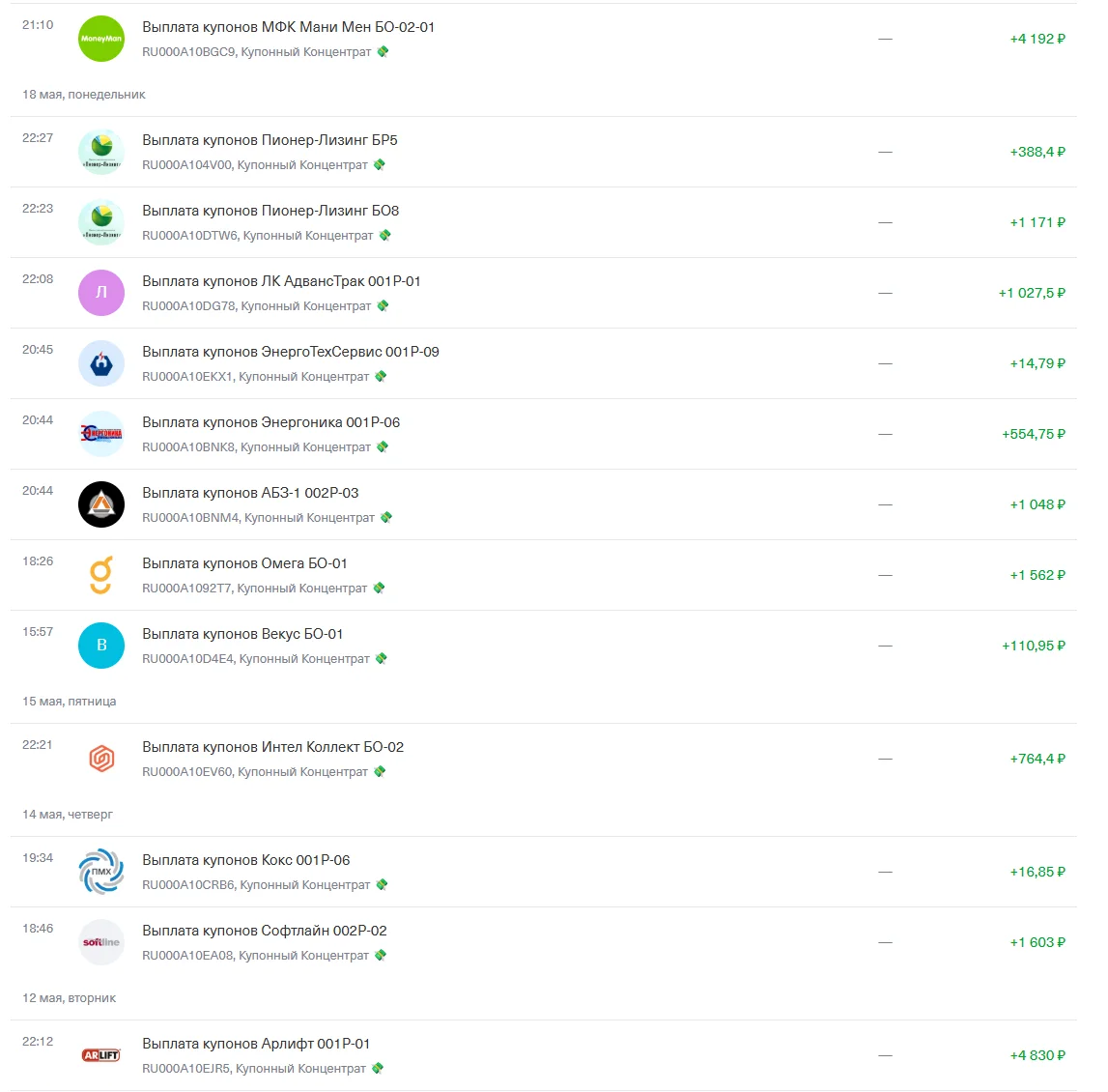Click the orange Омега logo icon
The height and width of the screenshot is (1092, 1108).
101,575
